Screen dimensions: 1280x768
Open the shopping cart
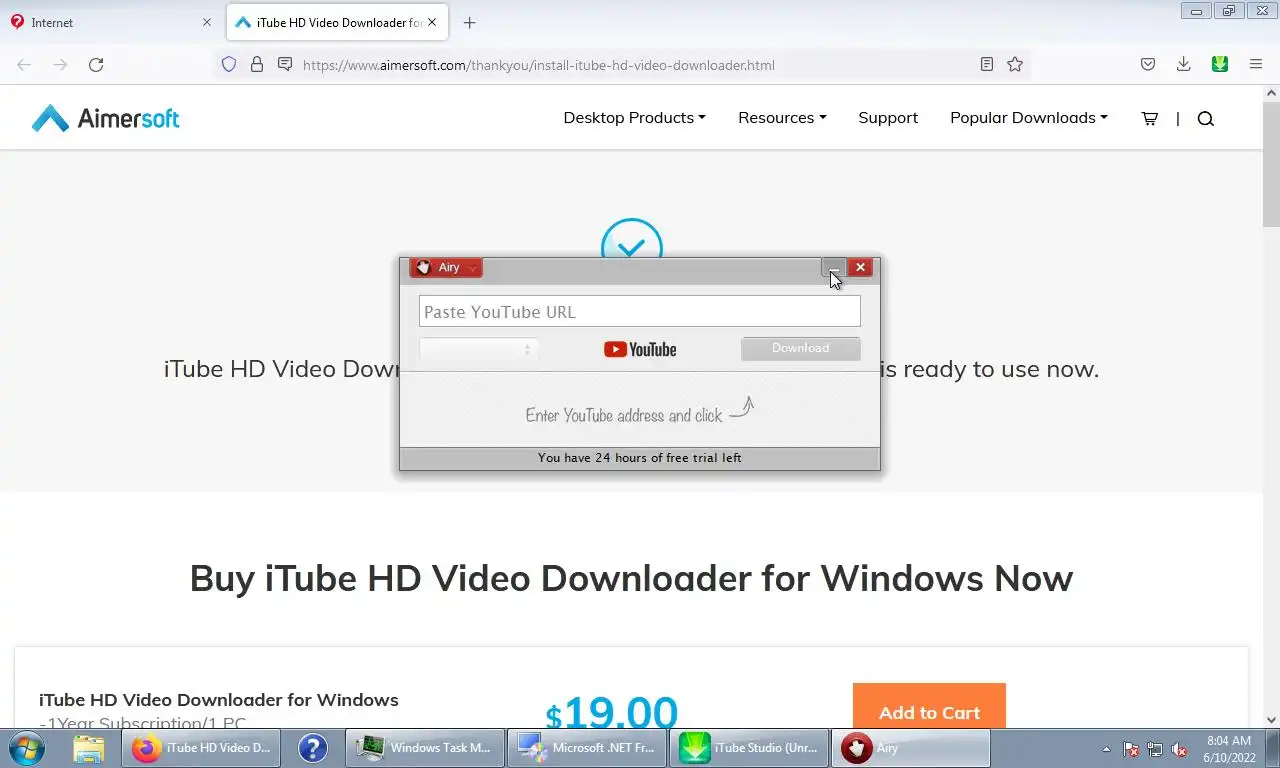click(x=1150, y=118)
